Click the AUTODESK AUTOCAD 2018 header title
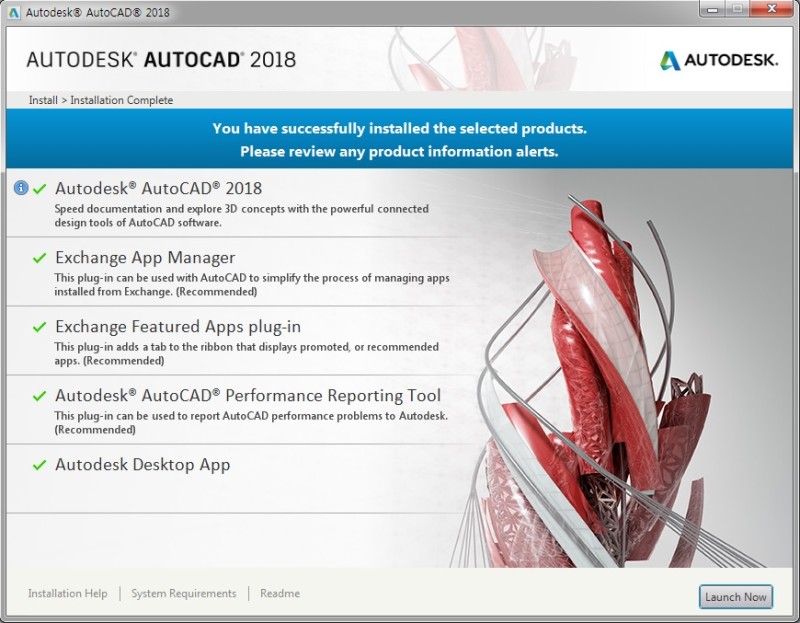Image resolution: width=800 pixels, height=623 pixels. click(x=161, y=60)
